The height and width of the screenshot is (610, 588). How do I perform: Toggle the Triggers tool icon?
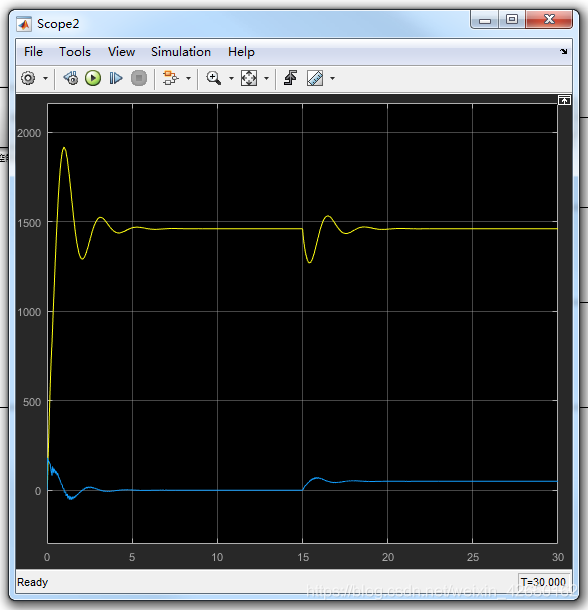(x=291, y=78)
